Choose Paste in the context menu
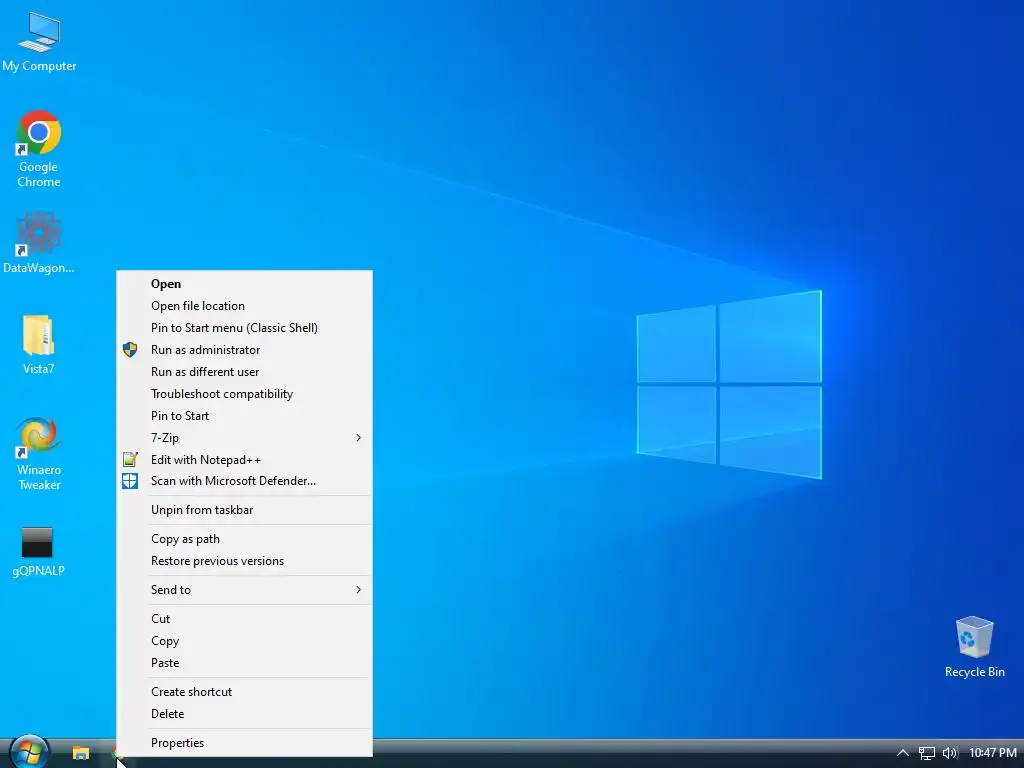This screenshot has height=768, width=1024. pyautogui.click(x=244, y=663)
